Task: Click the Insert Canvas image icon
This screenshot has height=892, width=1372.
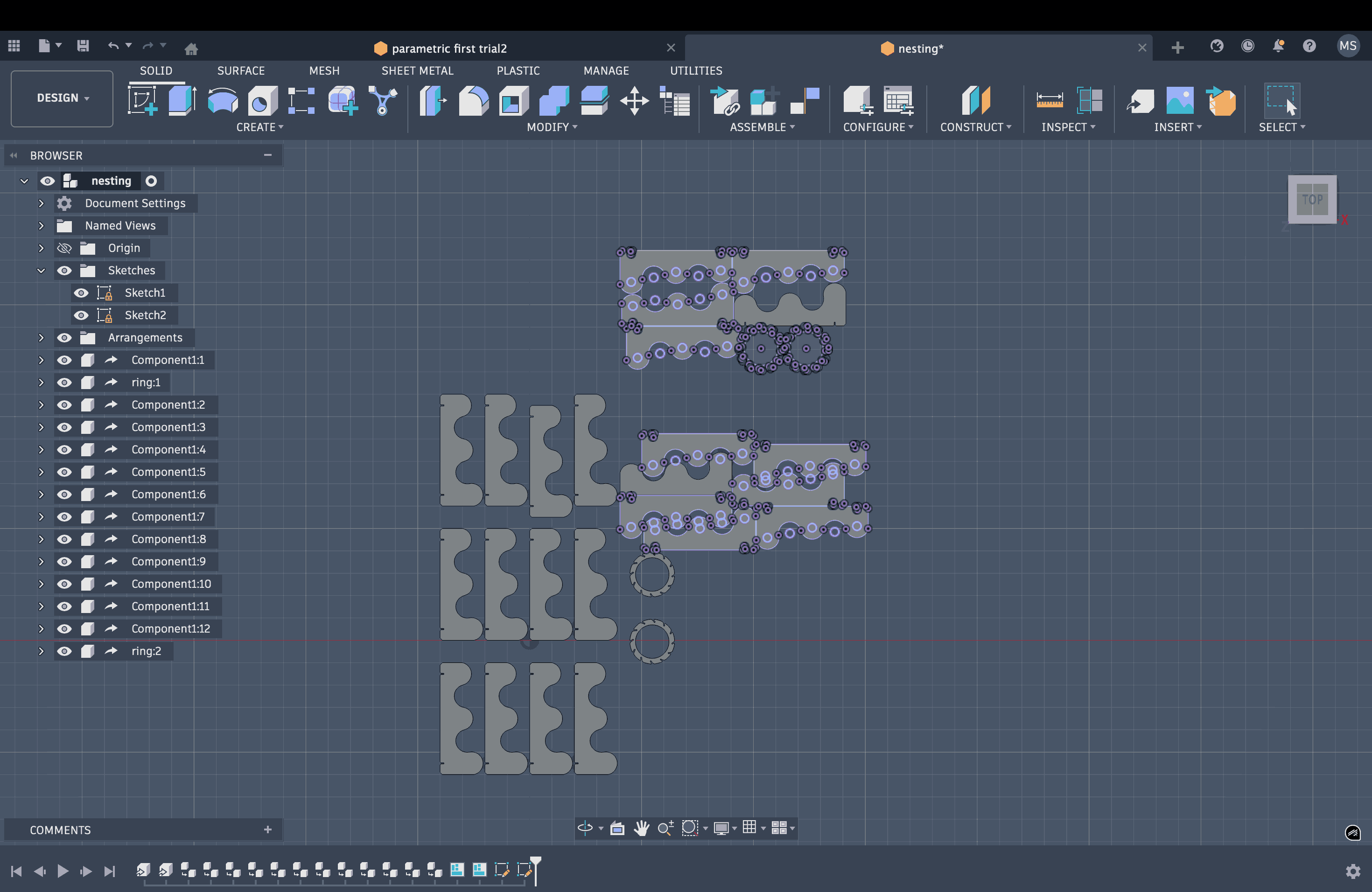Action: [x=1179, y=101]
